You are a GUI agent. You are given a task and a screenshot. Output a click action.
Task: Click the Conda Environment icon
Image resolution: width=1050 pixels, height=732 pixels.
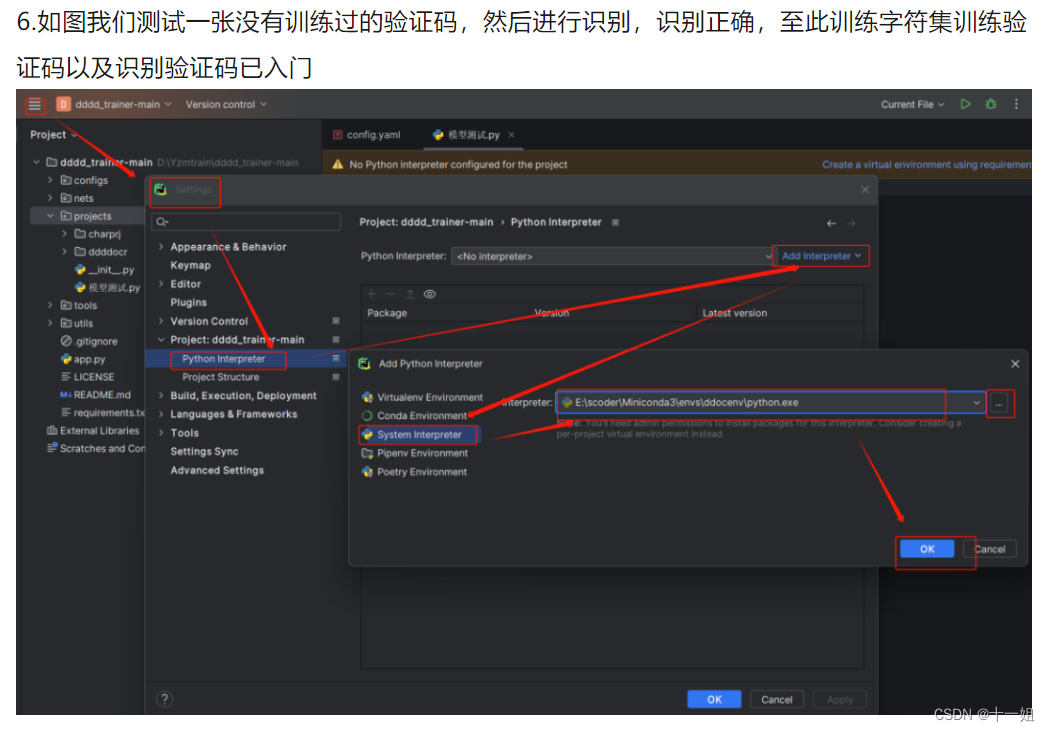367,415
